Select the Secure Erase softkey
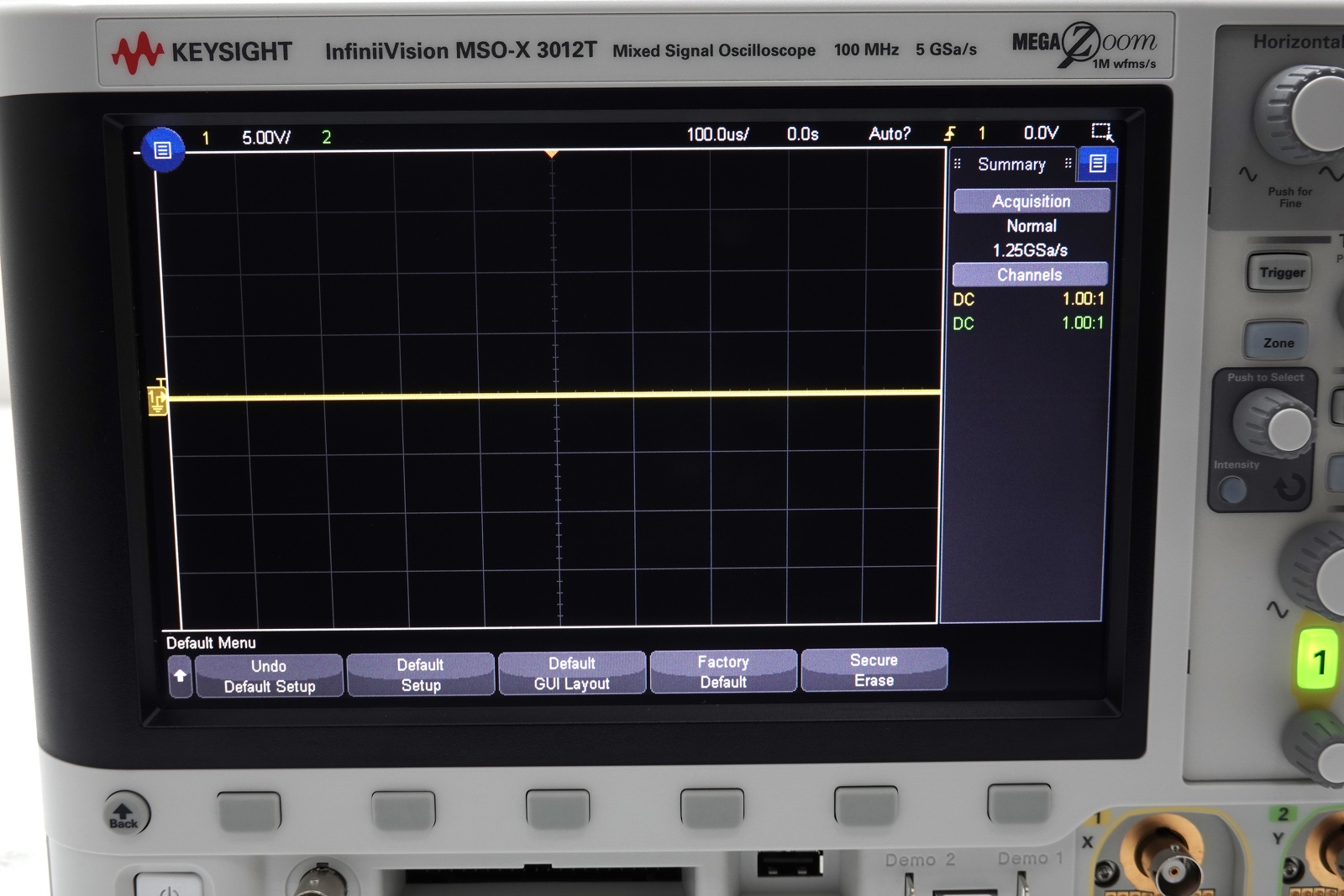Screen dimensions: 1344x896 coord(874,669)
